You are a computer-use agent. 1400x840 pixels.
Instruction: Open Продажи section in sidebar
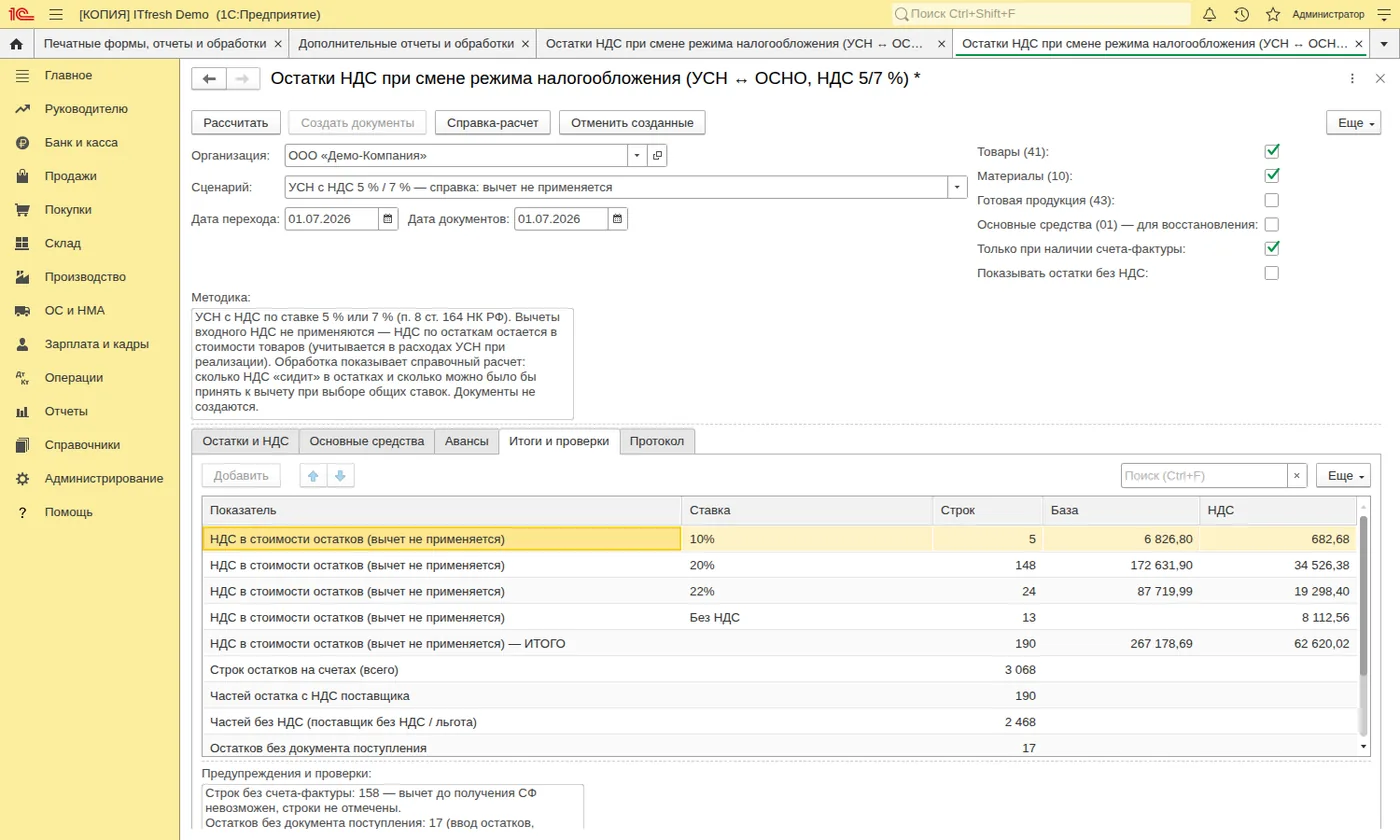(71, 176)
